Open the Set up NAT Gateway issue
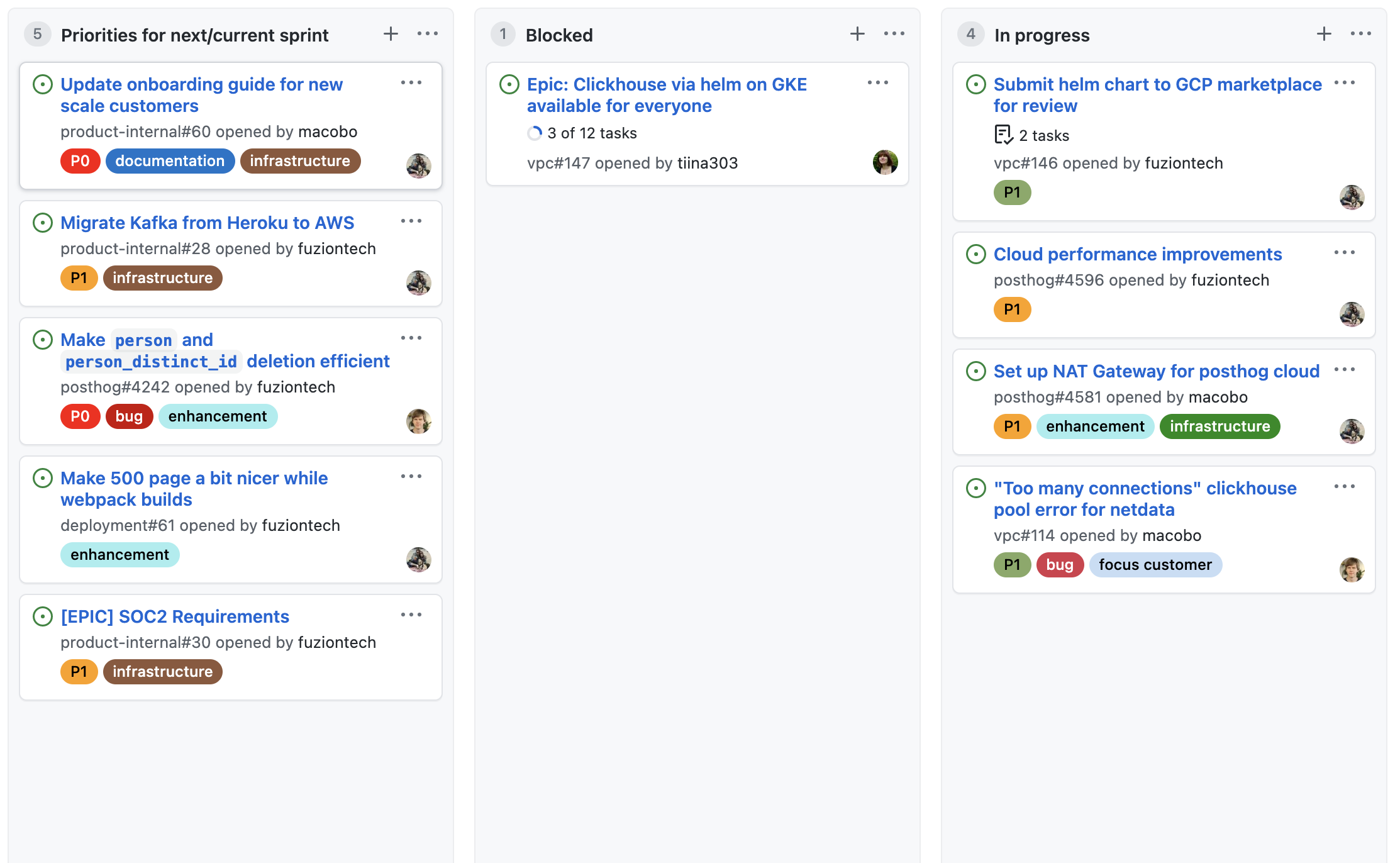This screenshot has width=1400, height=863. pyautogui.click(x=1157, y=371)
